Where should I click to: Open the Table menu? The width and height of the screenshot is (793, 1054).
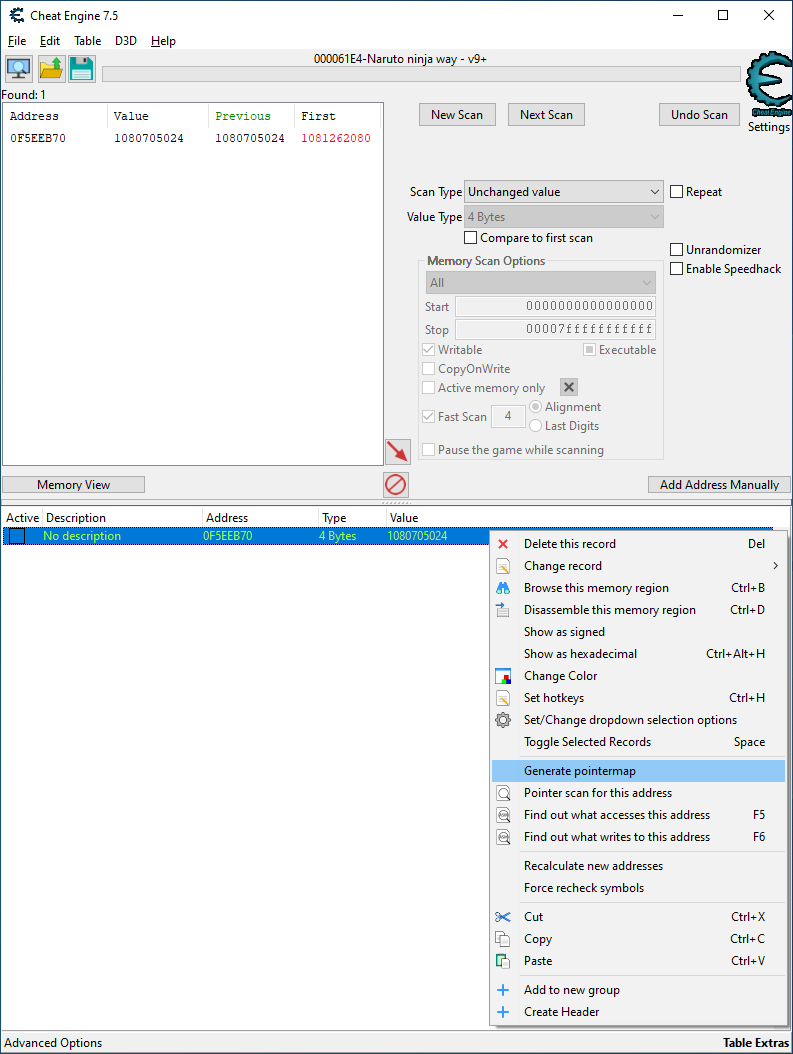tap(87, 41)
